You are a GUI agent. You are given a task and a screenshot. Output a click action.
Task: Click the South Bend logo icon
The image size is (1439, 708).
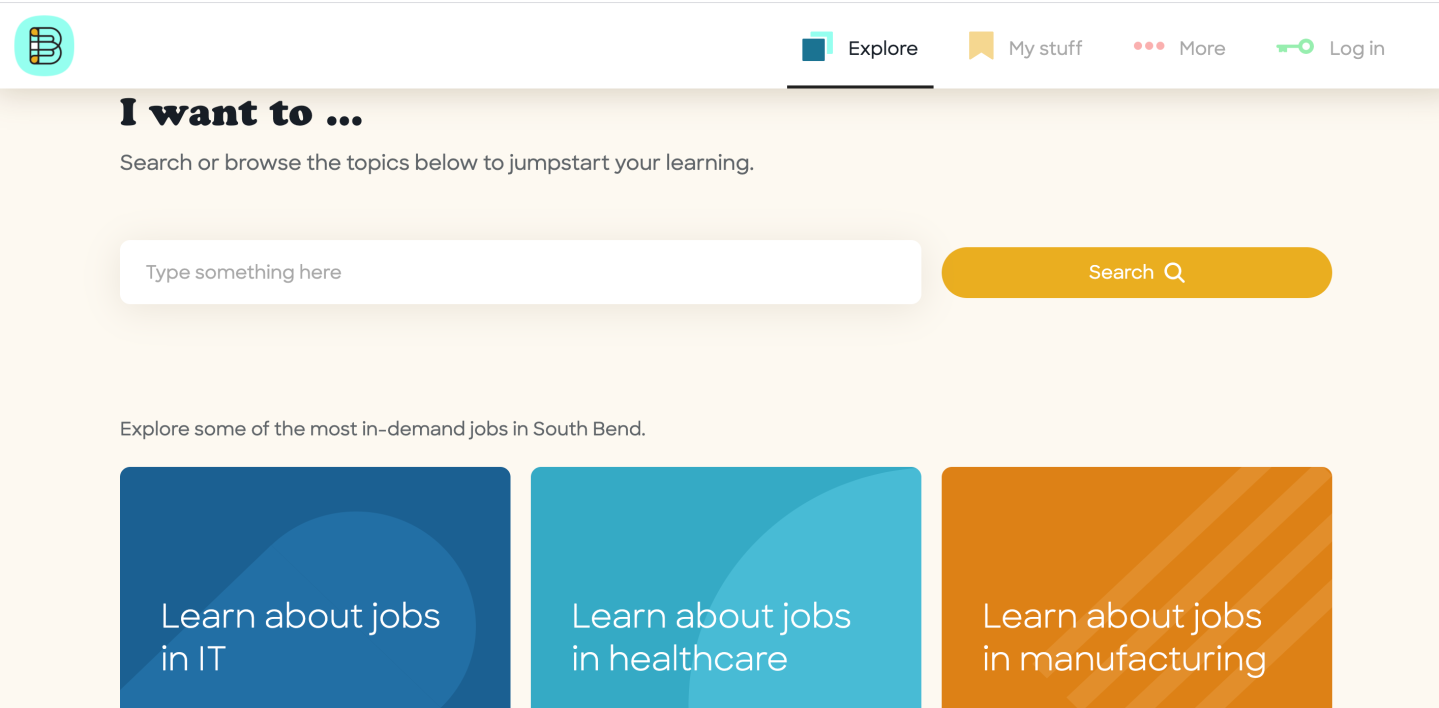[44, 46]
